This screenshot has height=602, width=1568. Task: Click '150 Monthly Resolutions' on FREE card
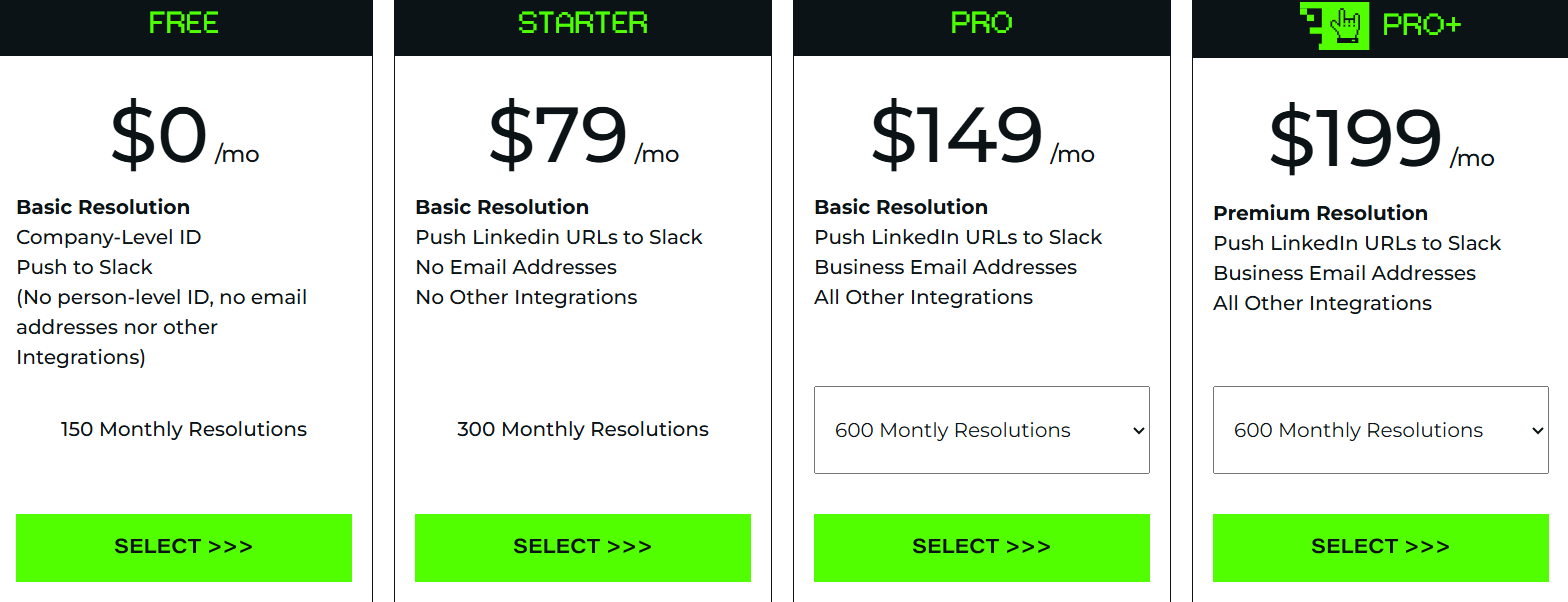coord(183,429)
